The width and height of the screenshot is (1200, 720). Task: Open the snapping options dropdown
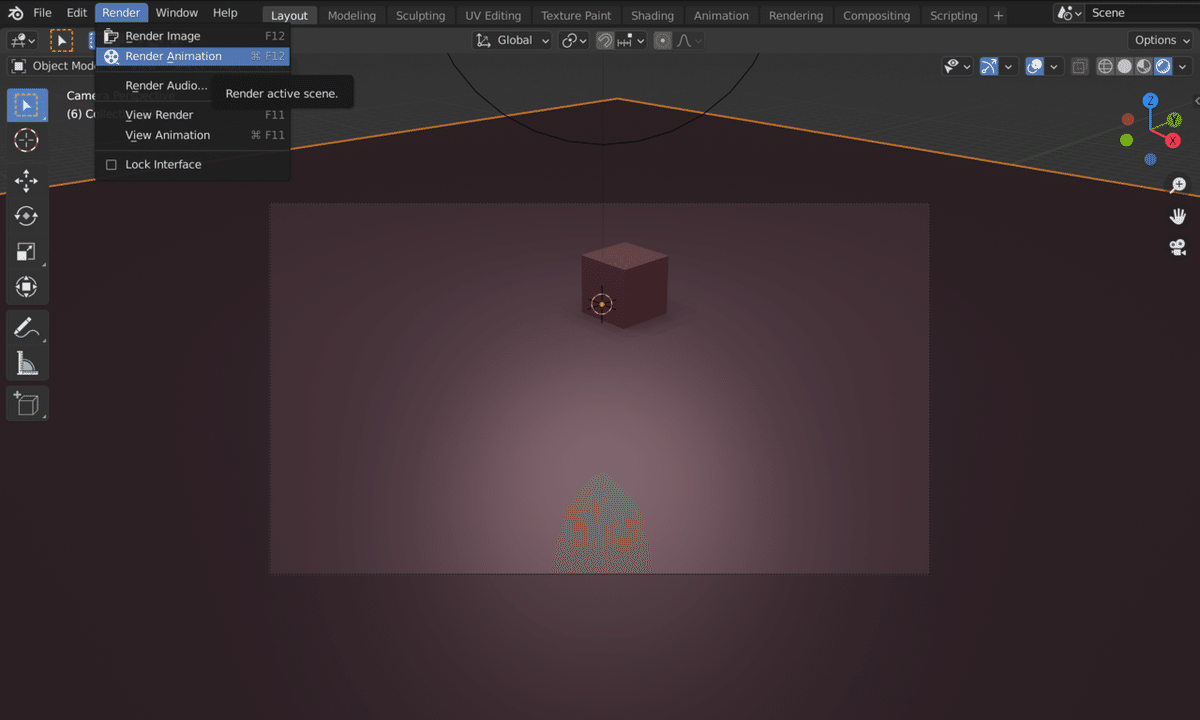click(631, 40)
